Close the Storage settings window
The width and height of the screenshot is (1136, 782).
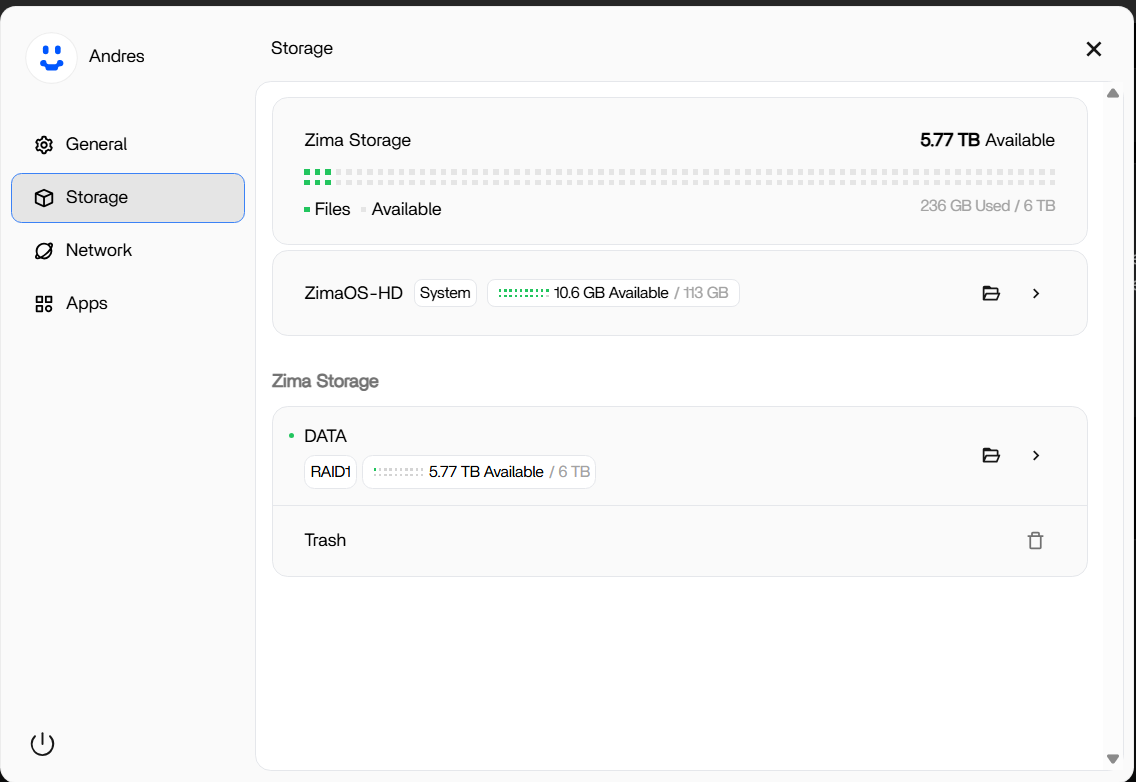(x=1093, y=49)
